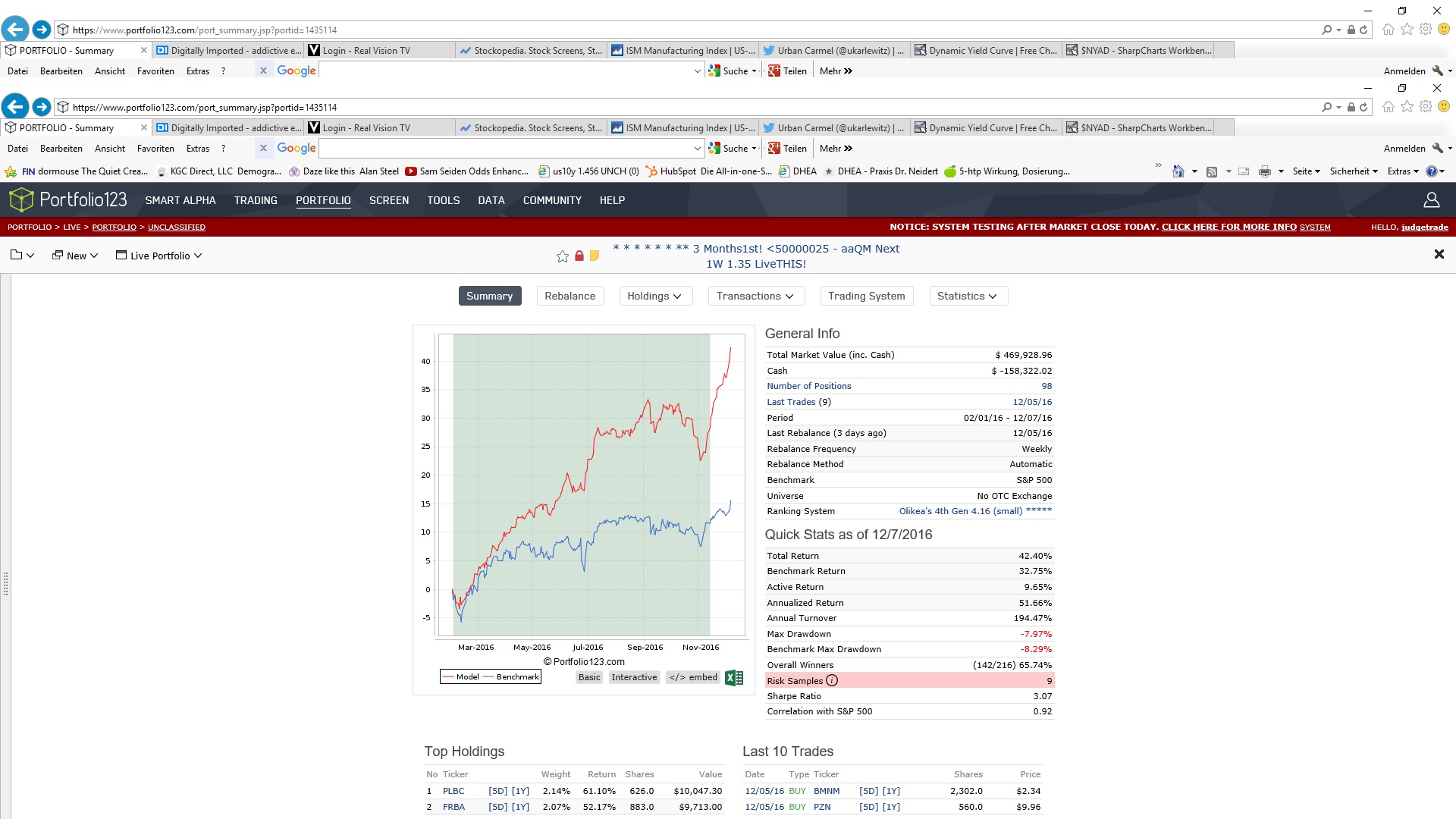The image size is (1456, 819).
Task: Open BMNN ticker in Last 10 Trades
Action: (x=827, y=791)
